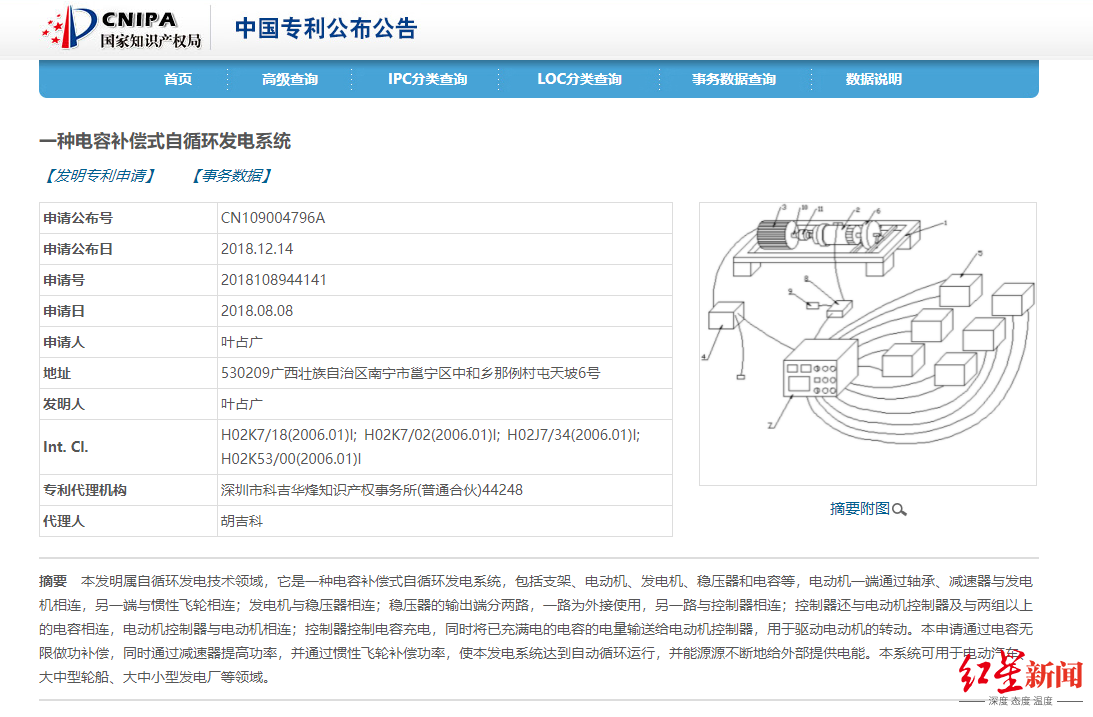Click the 专利代理机构 value cell
This screenshot has height=717, width=1093.
[x=371, y=490]
